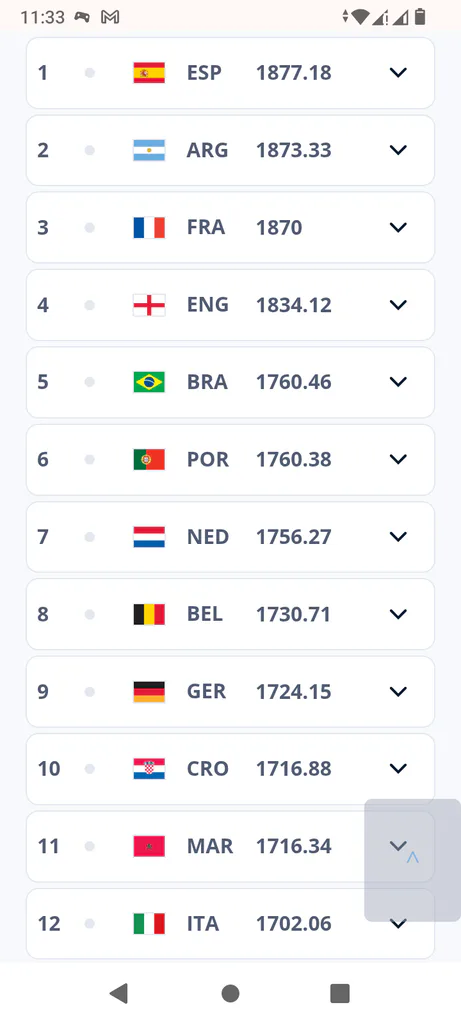Tap the Italy flag icon
Viewport: 461px width, 1024px height.
point(149,923)
